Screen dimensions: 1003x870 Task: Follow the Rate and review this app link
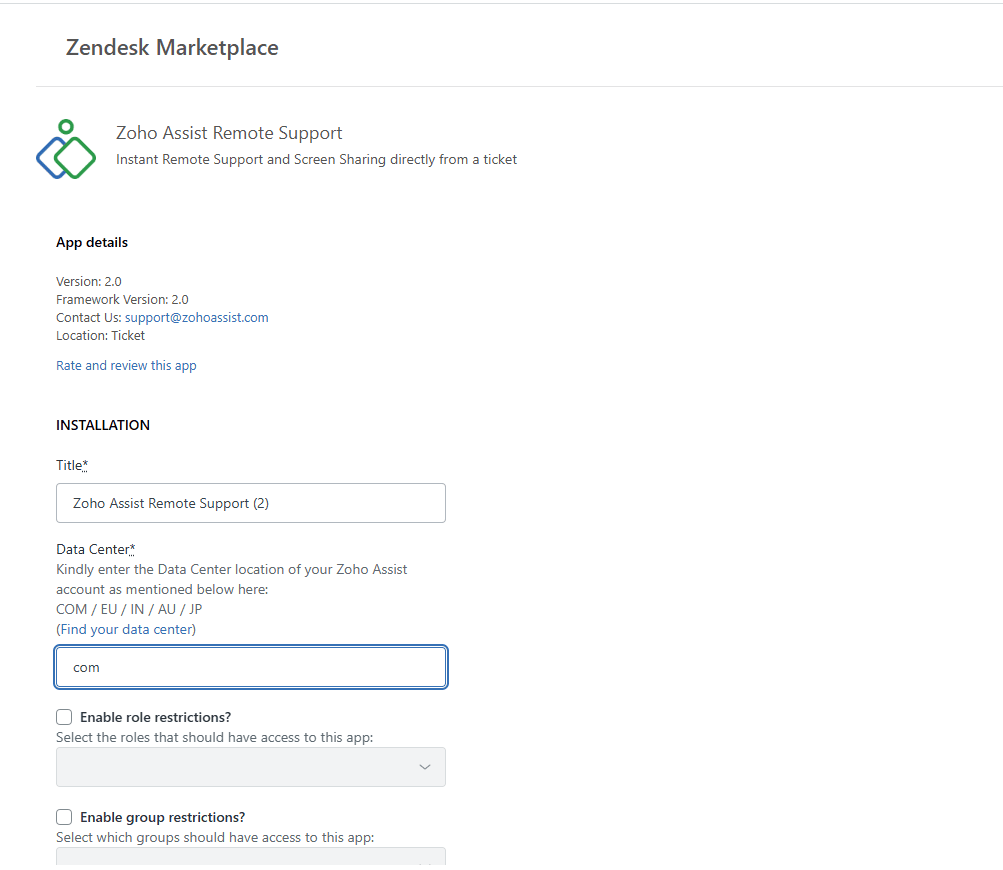coord(126,365)
